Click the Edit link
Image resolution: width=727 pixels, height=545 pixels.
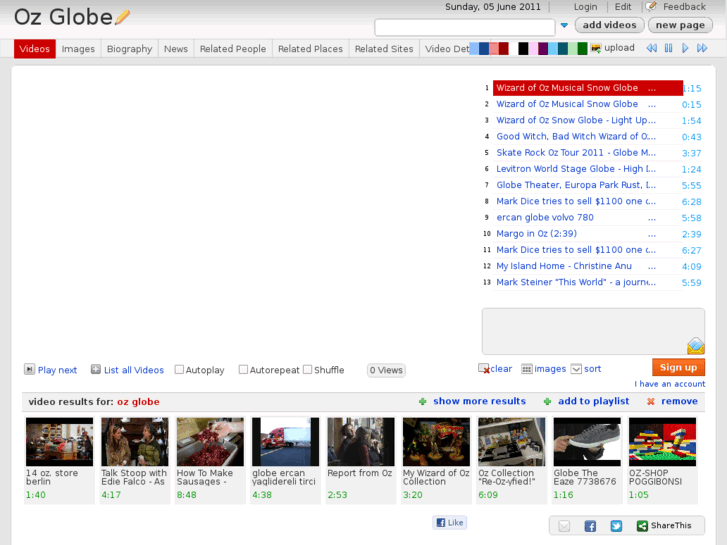[623, 7]
